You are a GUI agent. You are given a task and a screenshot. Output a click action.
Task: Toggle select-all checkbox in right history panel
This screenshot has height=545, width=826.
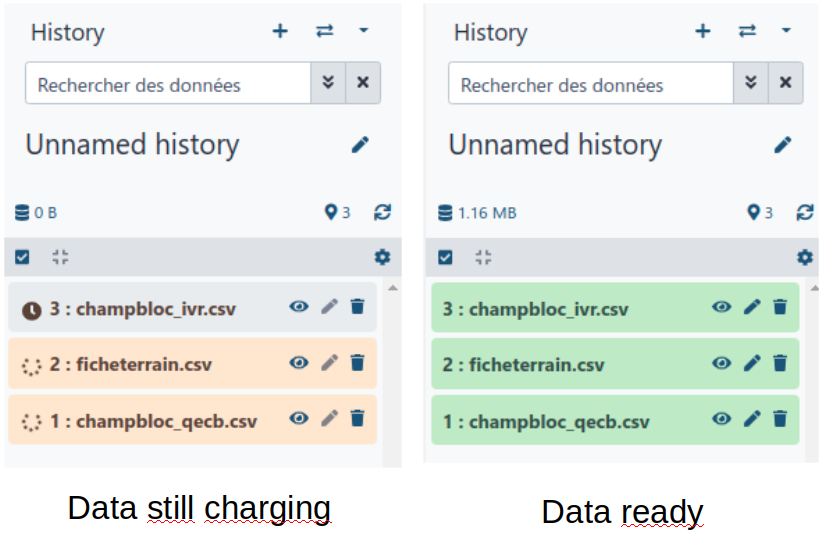click(445, 257)
